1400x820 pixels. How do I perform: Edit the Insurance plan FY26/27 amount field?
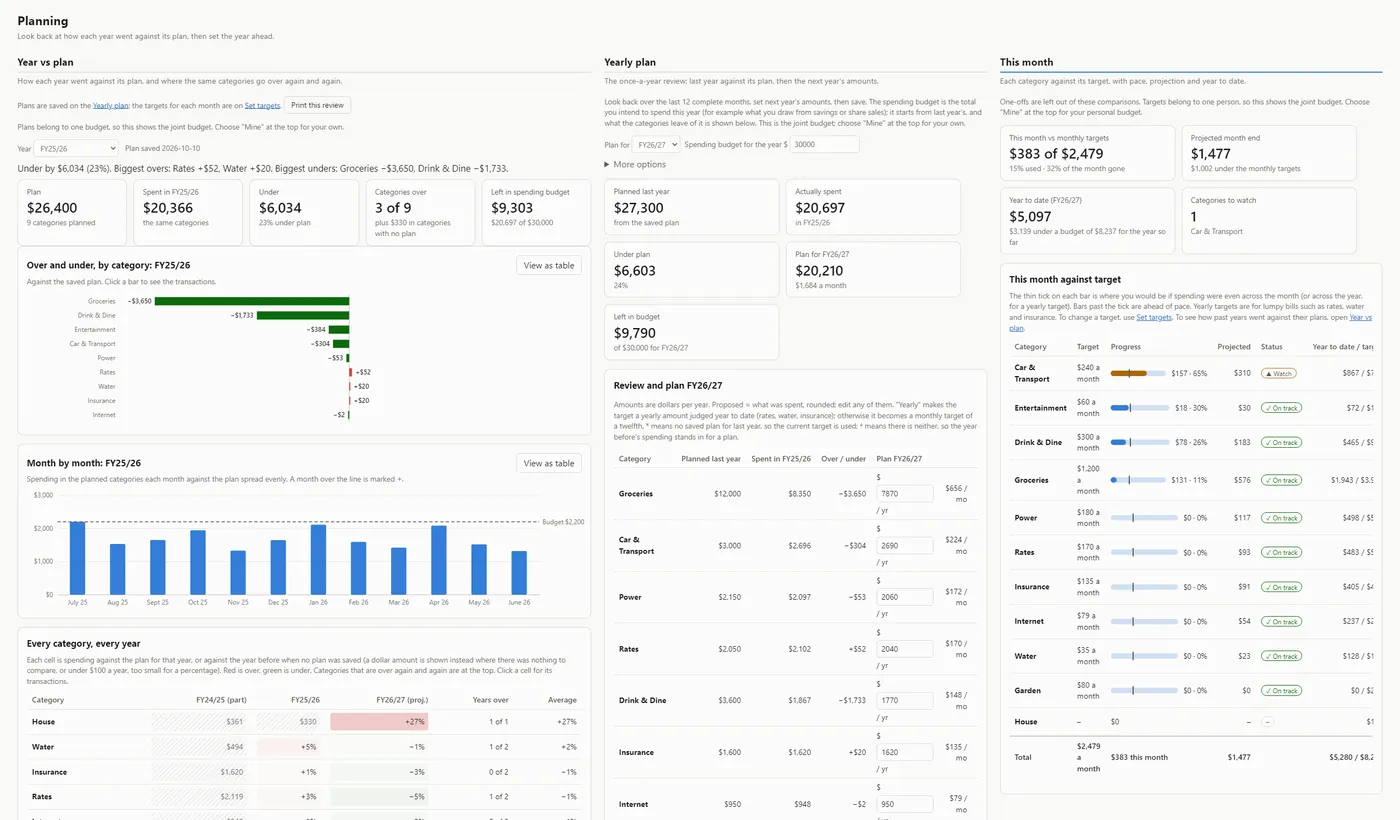tap(905, 752)
